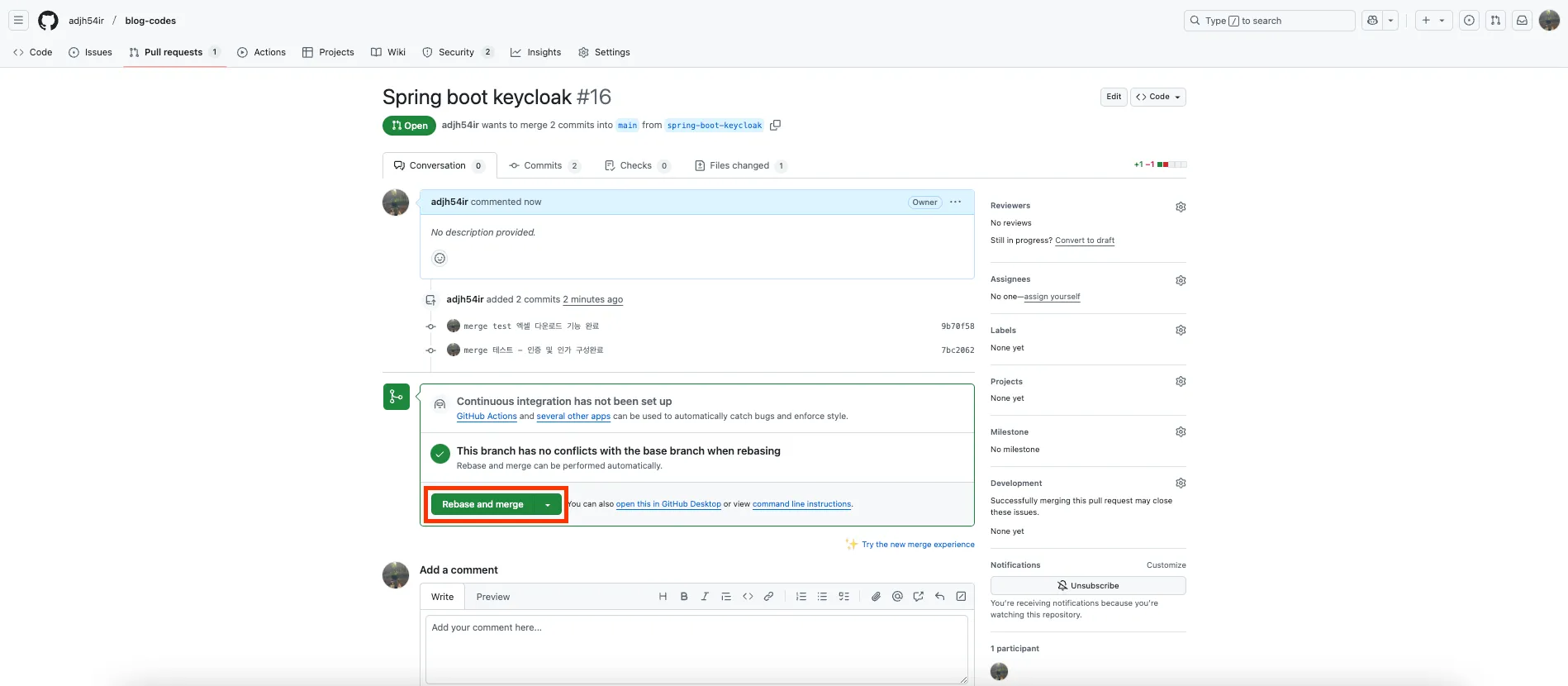Click command line instructions link

click(x=801, y=504)
